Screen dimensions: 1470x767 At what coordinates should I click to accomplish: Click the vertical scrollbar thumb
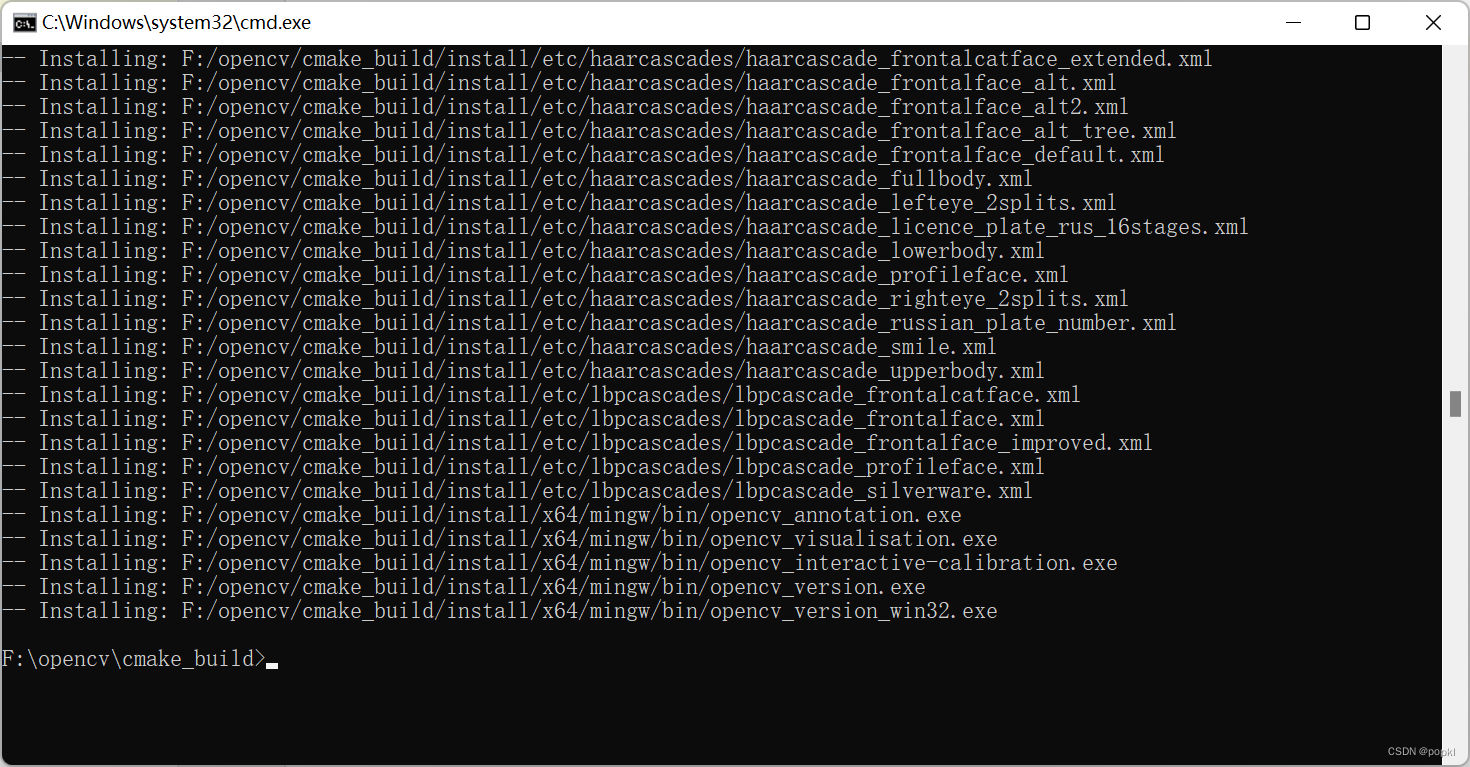tap(1456, 404)
